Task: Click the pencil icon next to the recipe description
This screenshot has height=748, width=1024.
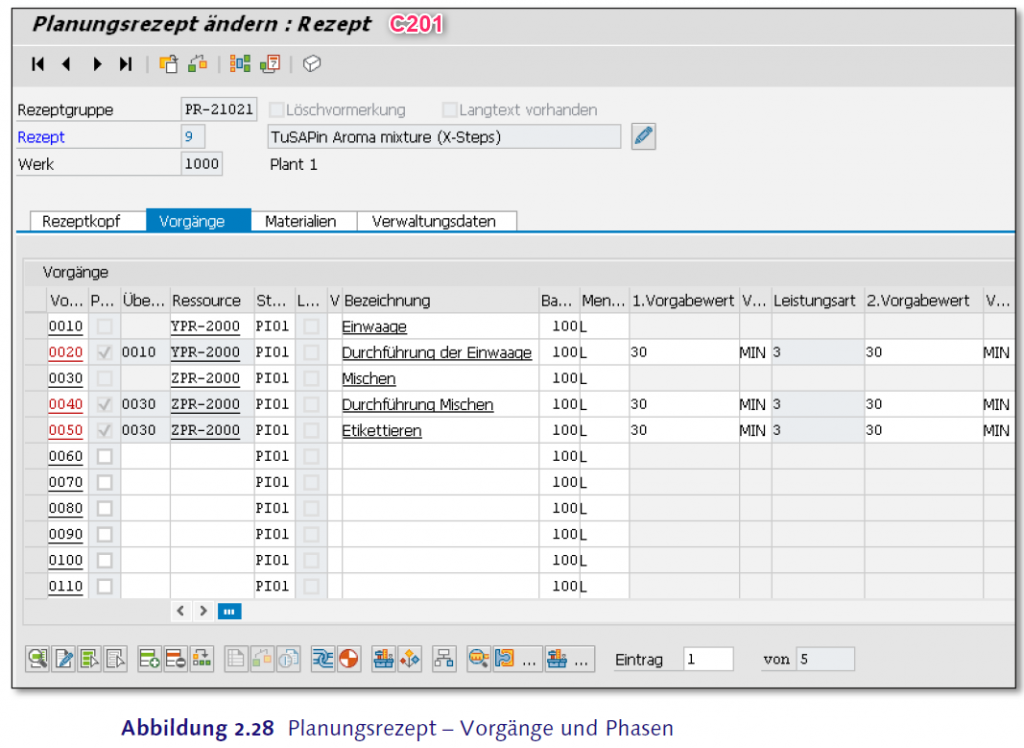Action: point(644,137)
